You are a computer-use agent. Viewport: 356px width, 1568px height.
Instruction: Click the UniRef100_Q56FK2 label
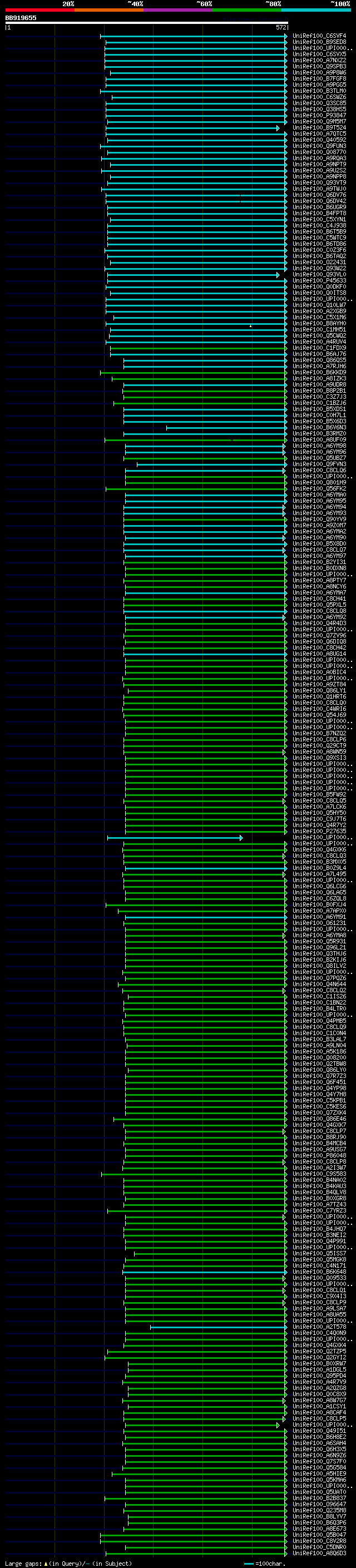coord(319,489)
